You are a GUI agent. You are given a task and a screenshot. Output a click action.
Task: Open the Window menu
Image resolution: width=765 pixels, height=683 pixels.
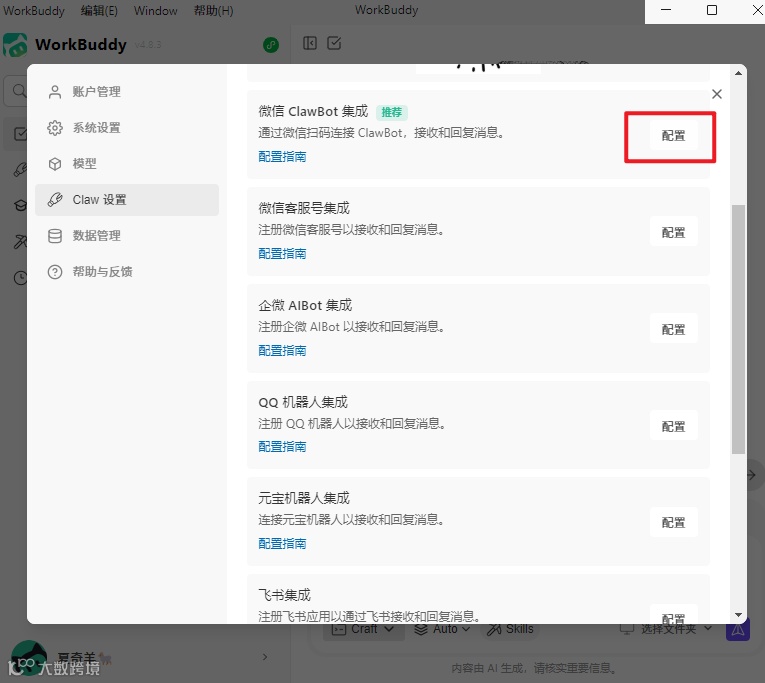pyautogui.click(x=156, y=11)
